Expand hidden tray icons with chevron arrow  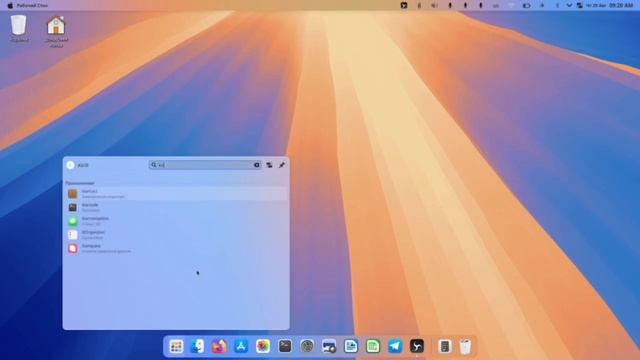coord(569,5)
